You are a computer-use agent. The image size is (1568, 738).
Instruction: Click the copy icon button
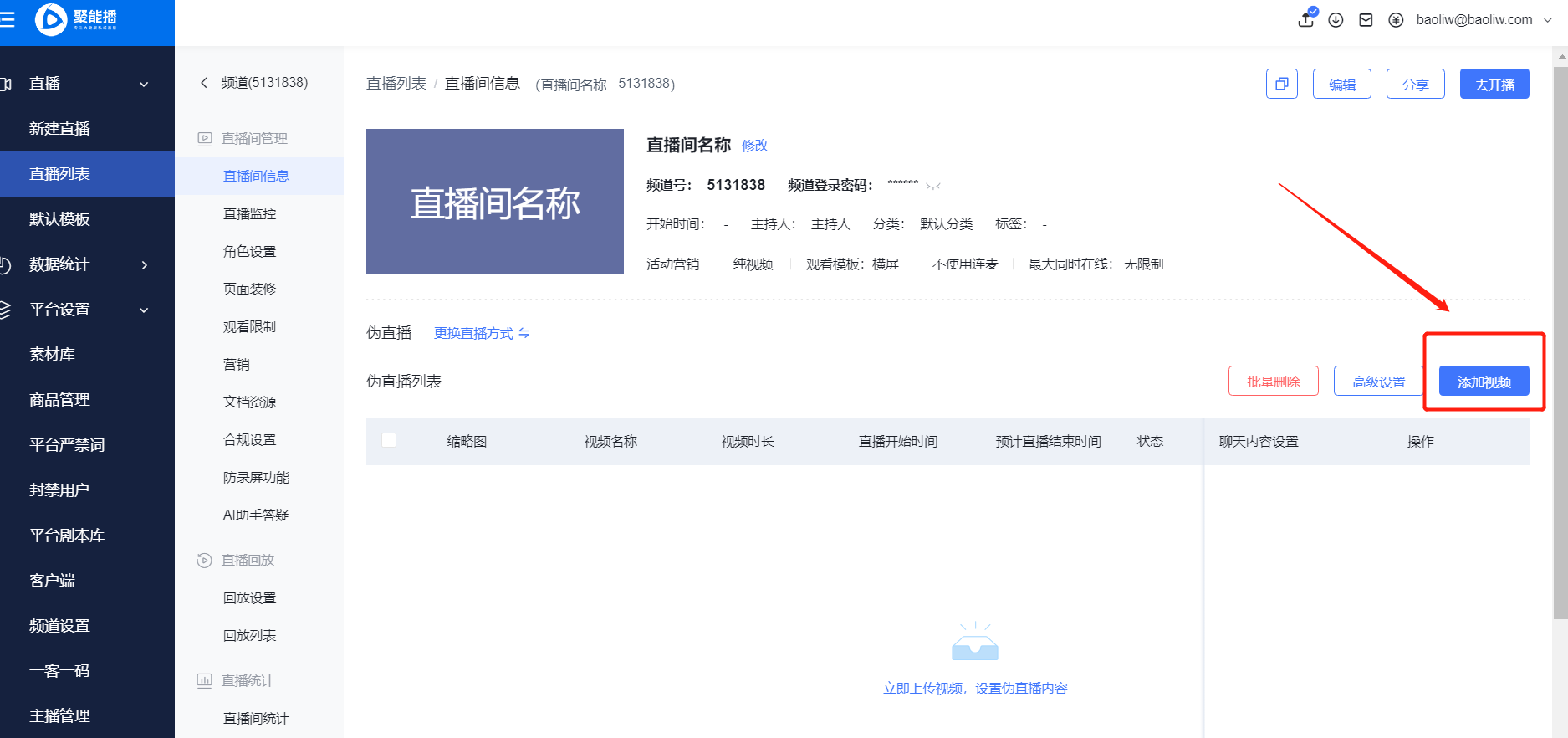pyautogui.click(x=1281, y=84)
